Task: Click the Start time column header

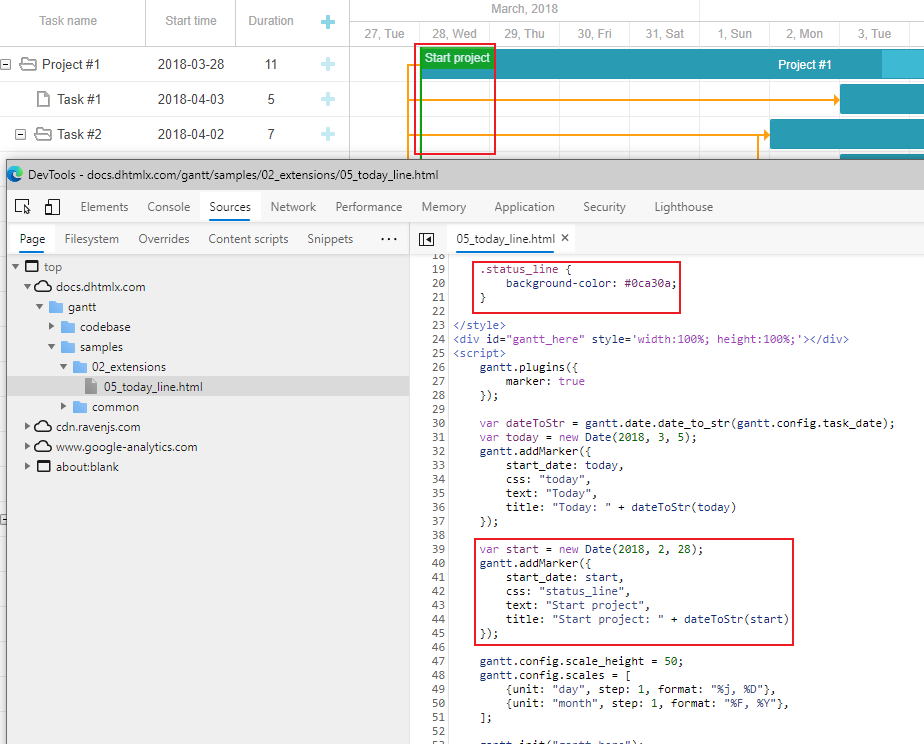Action: [190, 21]
